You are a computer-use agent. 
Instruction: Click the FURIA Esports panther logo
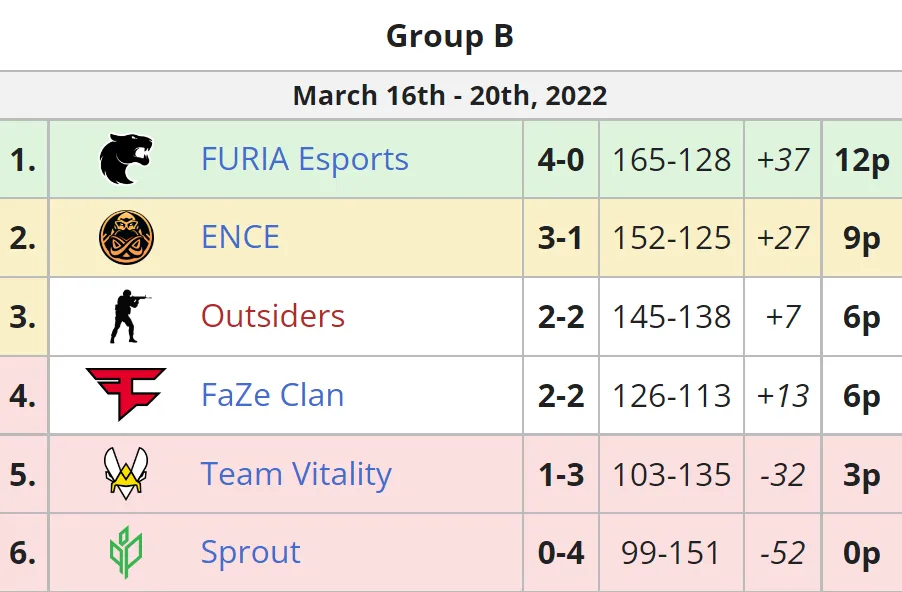click(x=126, y=159)
